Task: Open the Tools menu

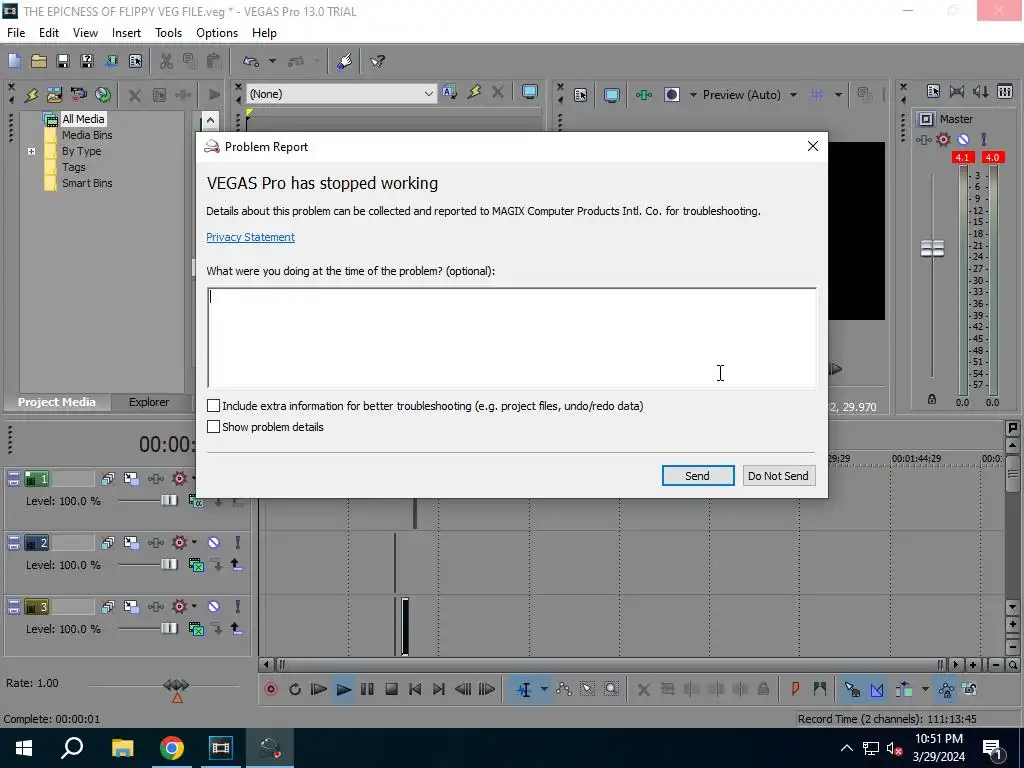Action: point(168,33)
